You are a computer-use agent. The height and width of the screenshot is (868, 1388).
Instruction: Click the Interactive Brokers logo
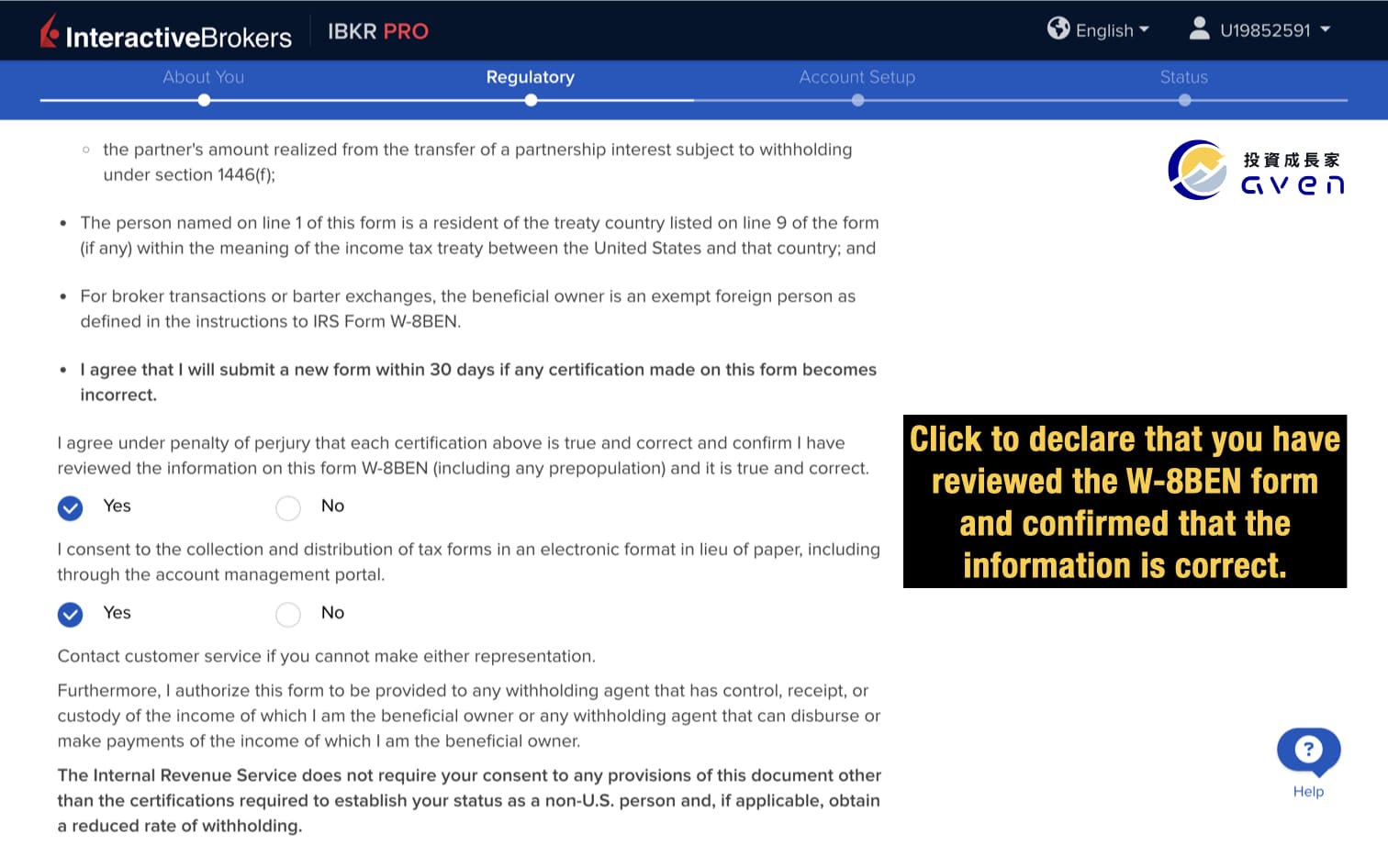coord(167,30)
